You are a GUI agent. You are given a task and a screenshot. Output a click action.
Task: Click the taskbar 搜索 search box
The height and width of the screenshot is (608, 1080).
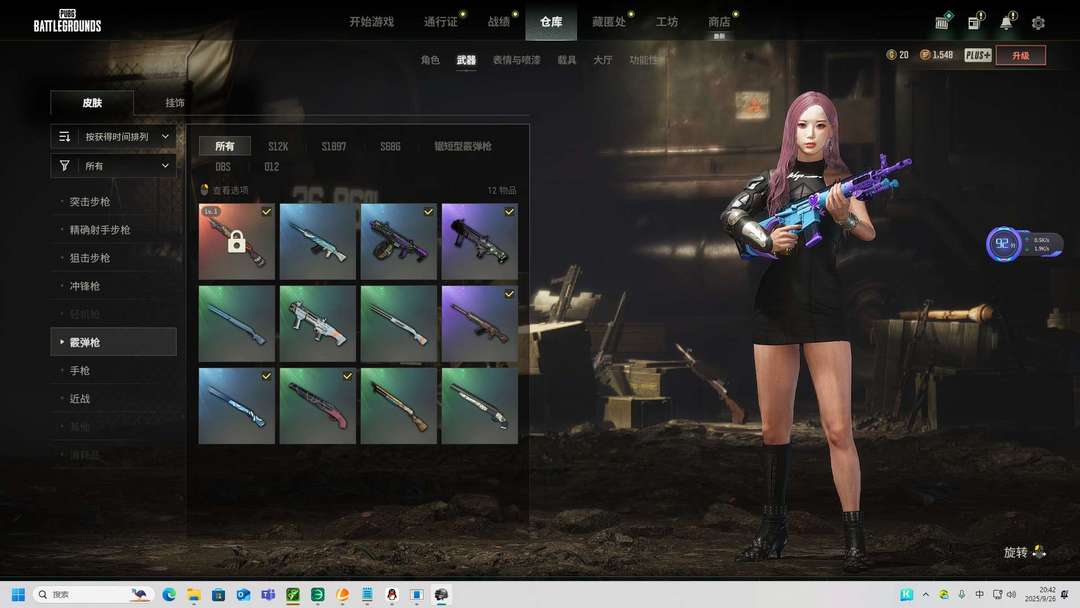tap(93, 594)
